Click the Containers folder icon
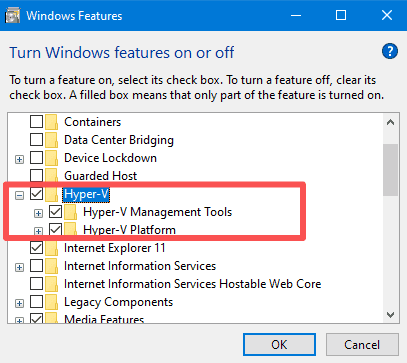 [52, 122]
